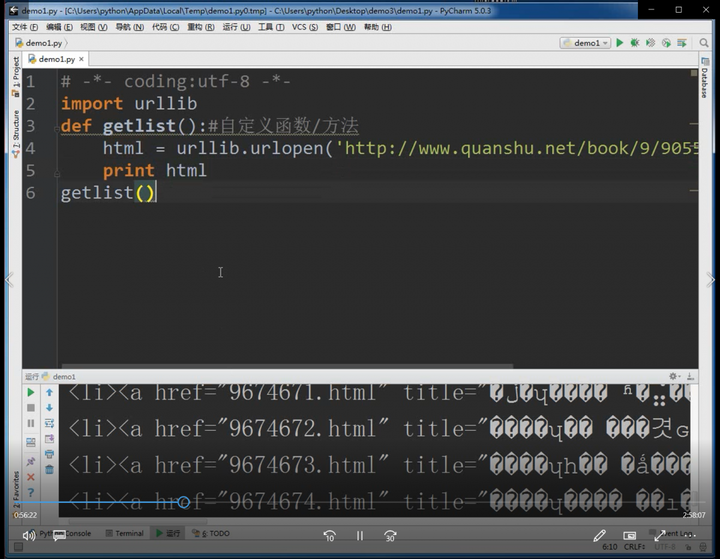
Task: Switch to the 运行 bottom tool tab
Action: click(168, 533)
